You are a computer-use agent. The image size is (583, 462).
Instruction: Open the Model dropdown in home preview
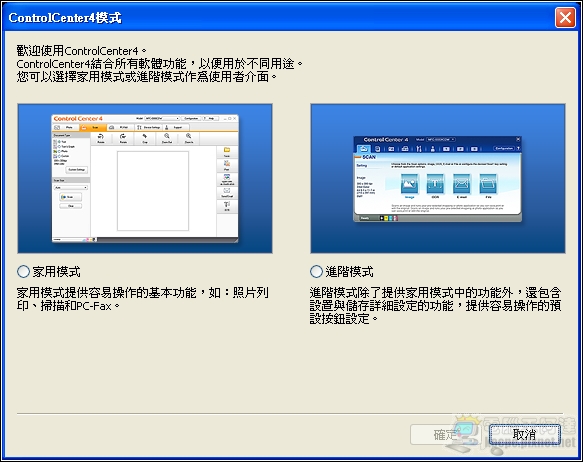[x=162, y=118]
